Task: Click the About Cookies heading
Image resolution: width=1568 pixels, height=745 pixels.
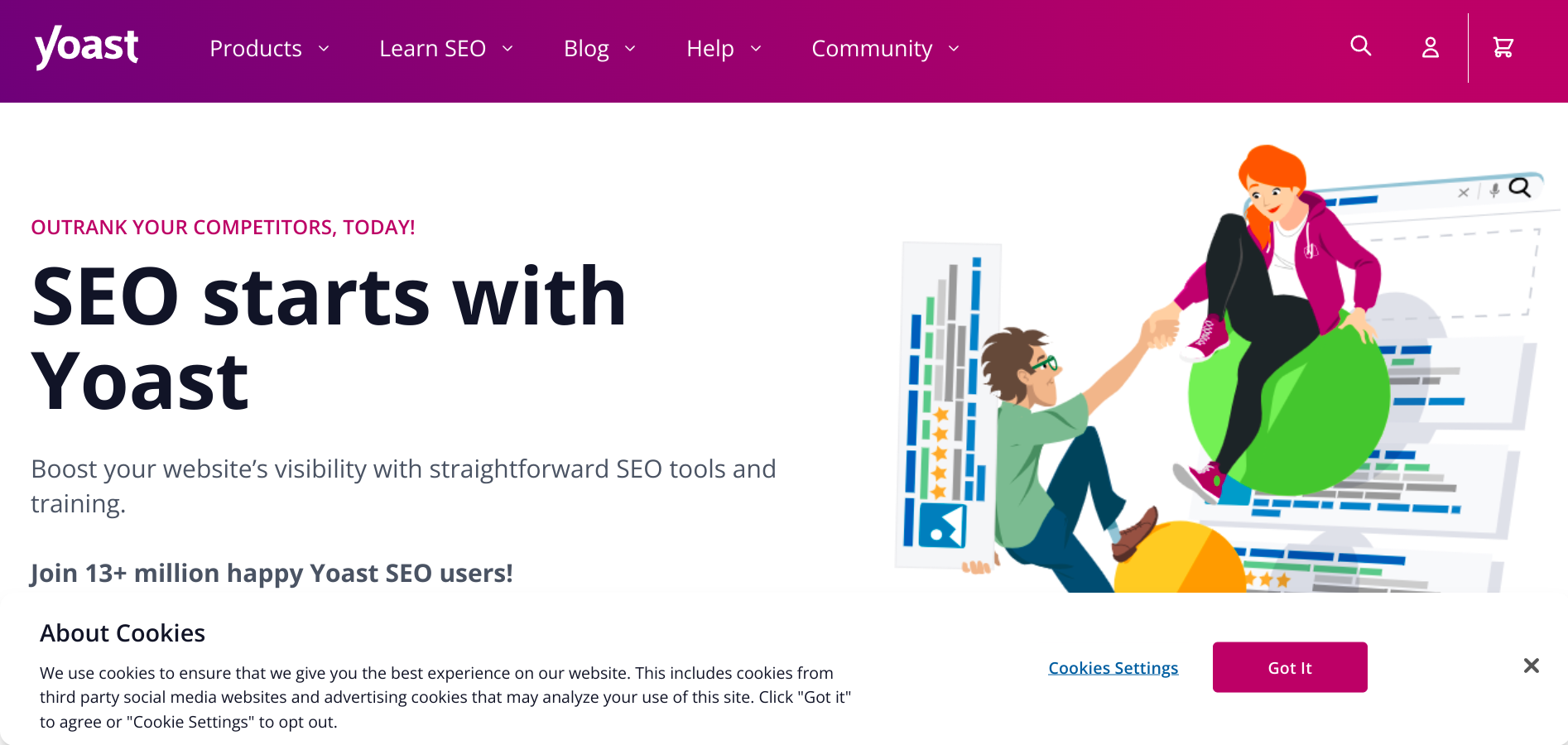Action: (123, 633)
